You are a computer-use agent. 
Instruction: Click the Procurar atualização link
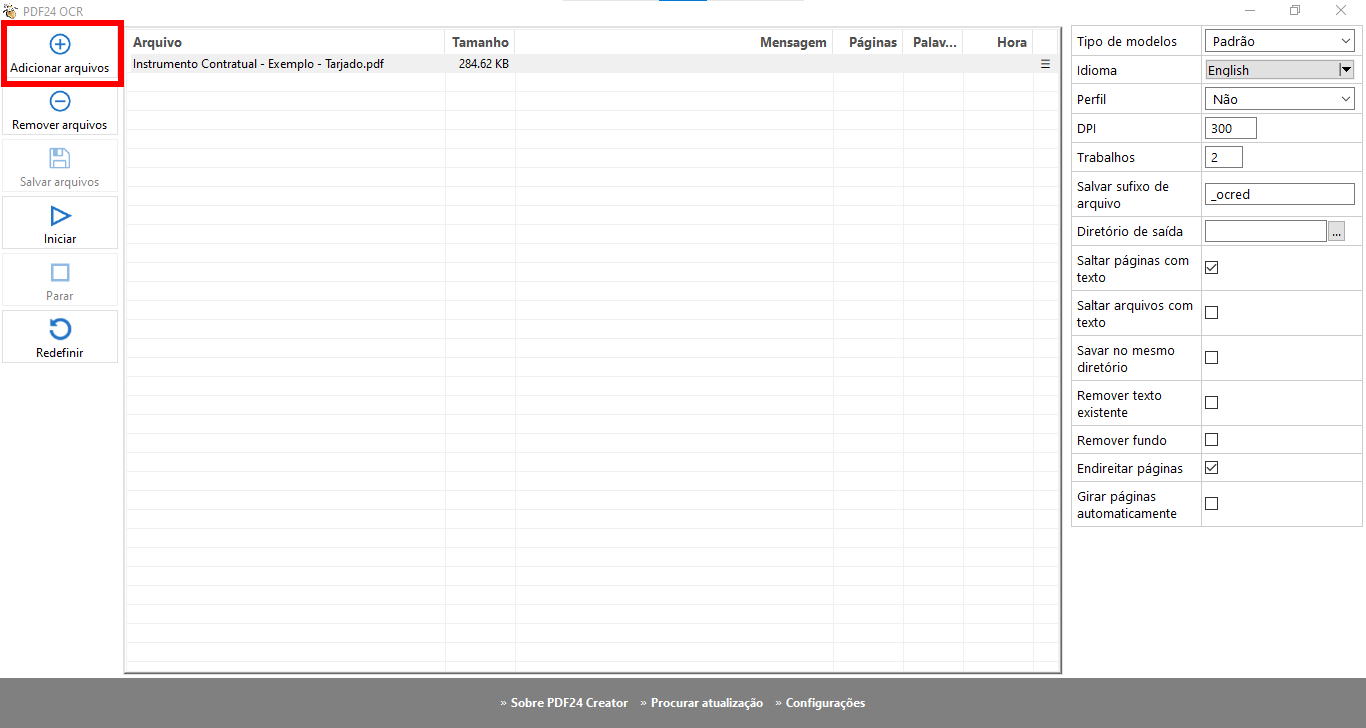[706, 703]
